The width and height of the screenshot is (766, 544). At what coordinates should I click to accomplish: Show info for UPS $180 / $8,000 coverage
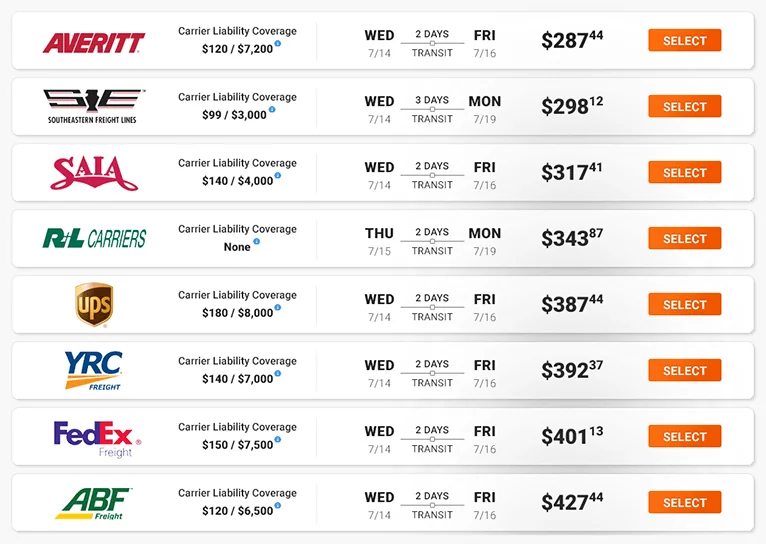277,308
